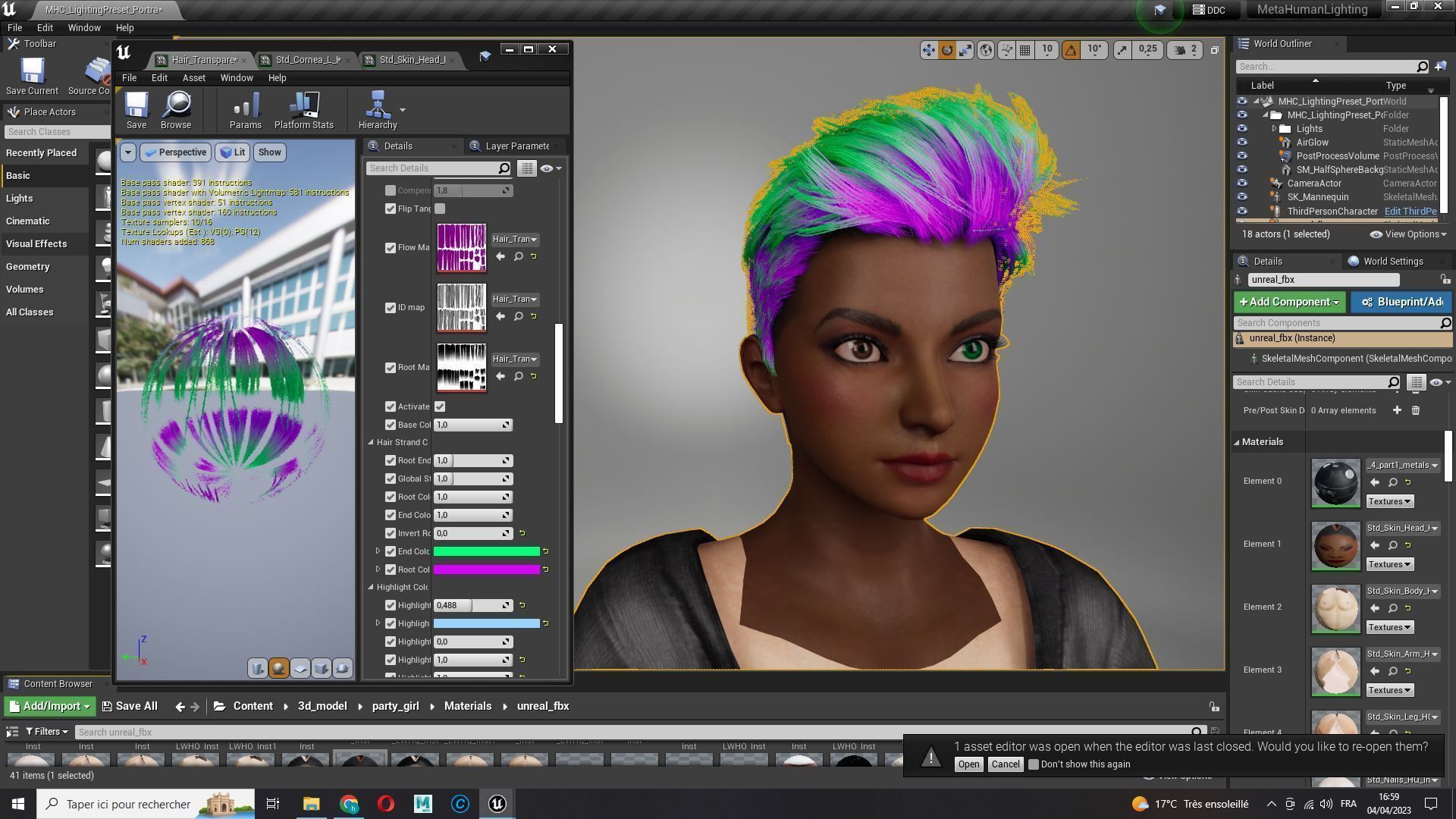Image resolution: width=1456 pixels, height=819 pixels.
Task: Toggle rotation snapping angle icon
Action: click(1071, 50)
